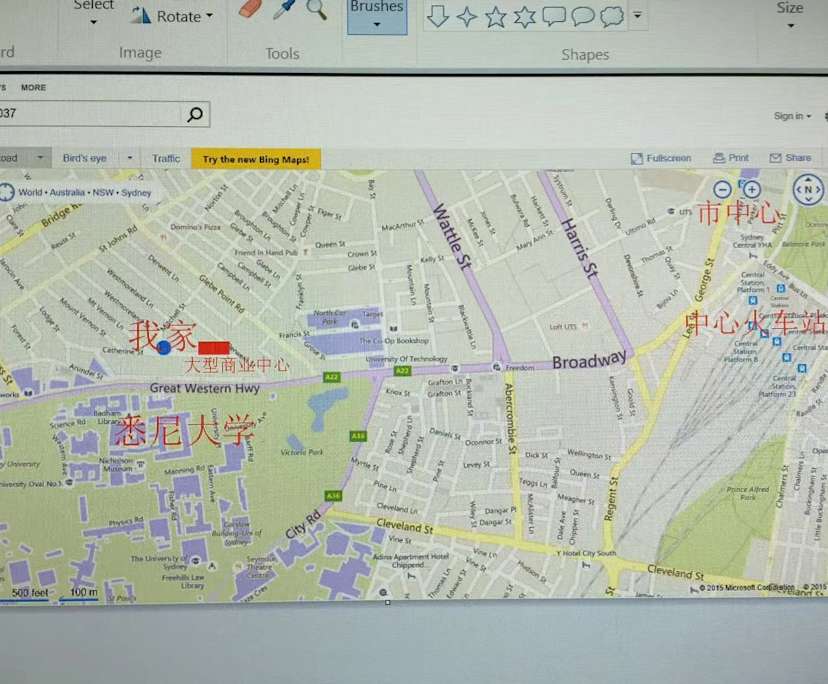
Task: Open the Sign in dropdown
Action: point(792,116)
